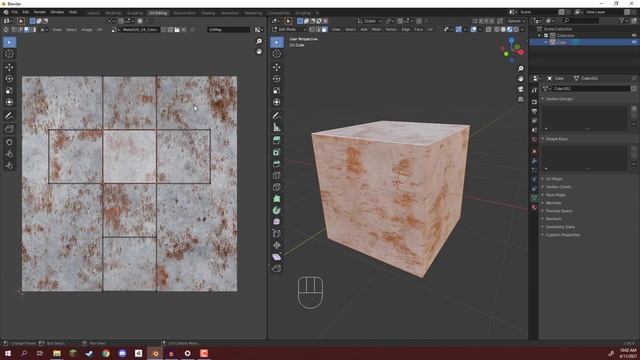This screenshot has height=360, width=640.
Task: Select the Shear tool
Action: point(277,257)
